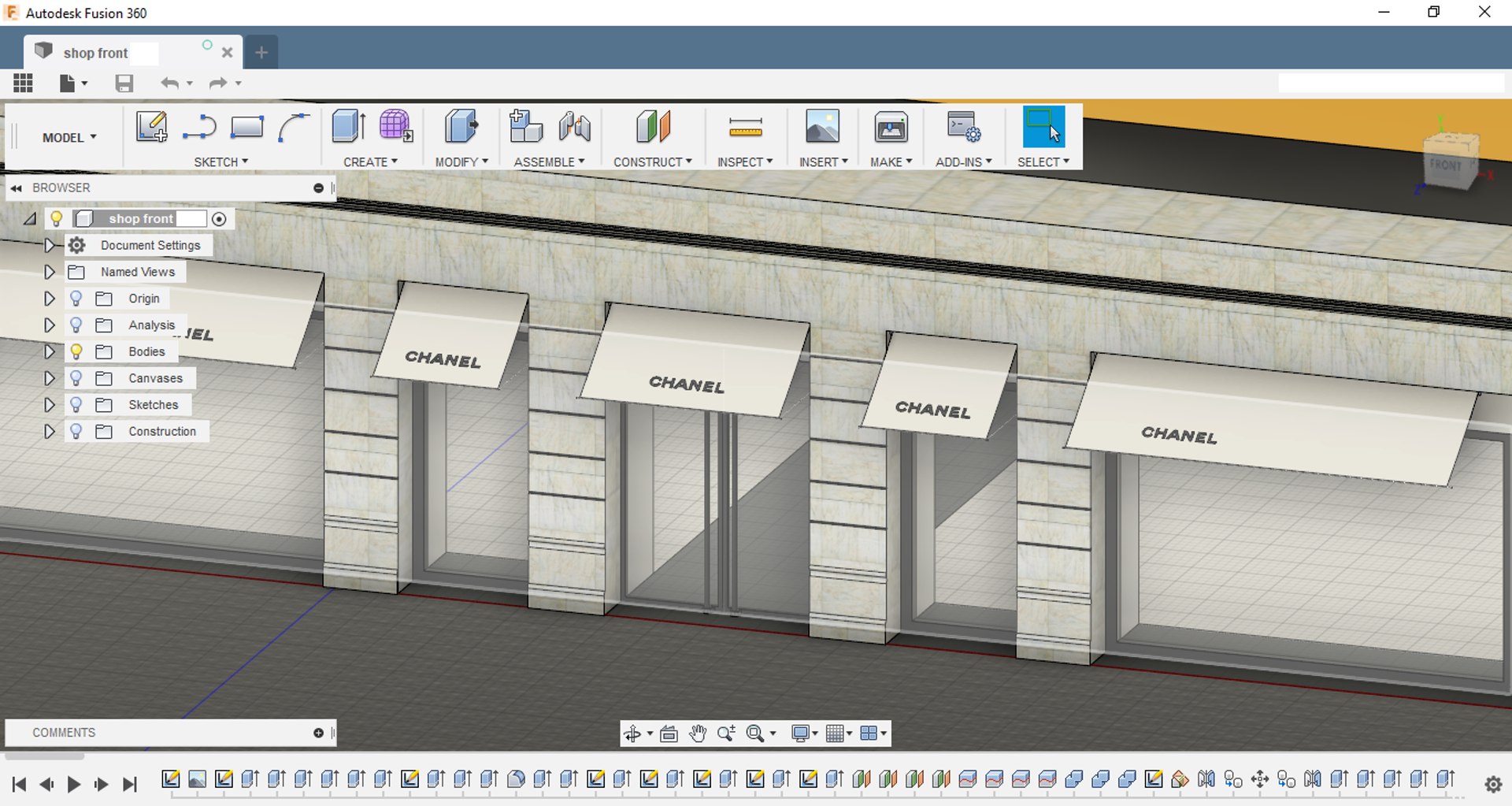Click the Save disk icon
The width and height of the screenshot is (1512, 806).
[x=124, y=83]
